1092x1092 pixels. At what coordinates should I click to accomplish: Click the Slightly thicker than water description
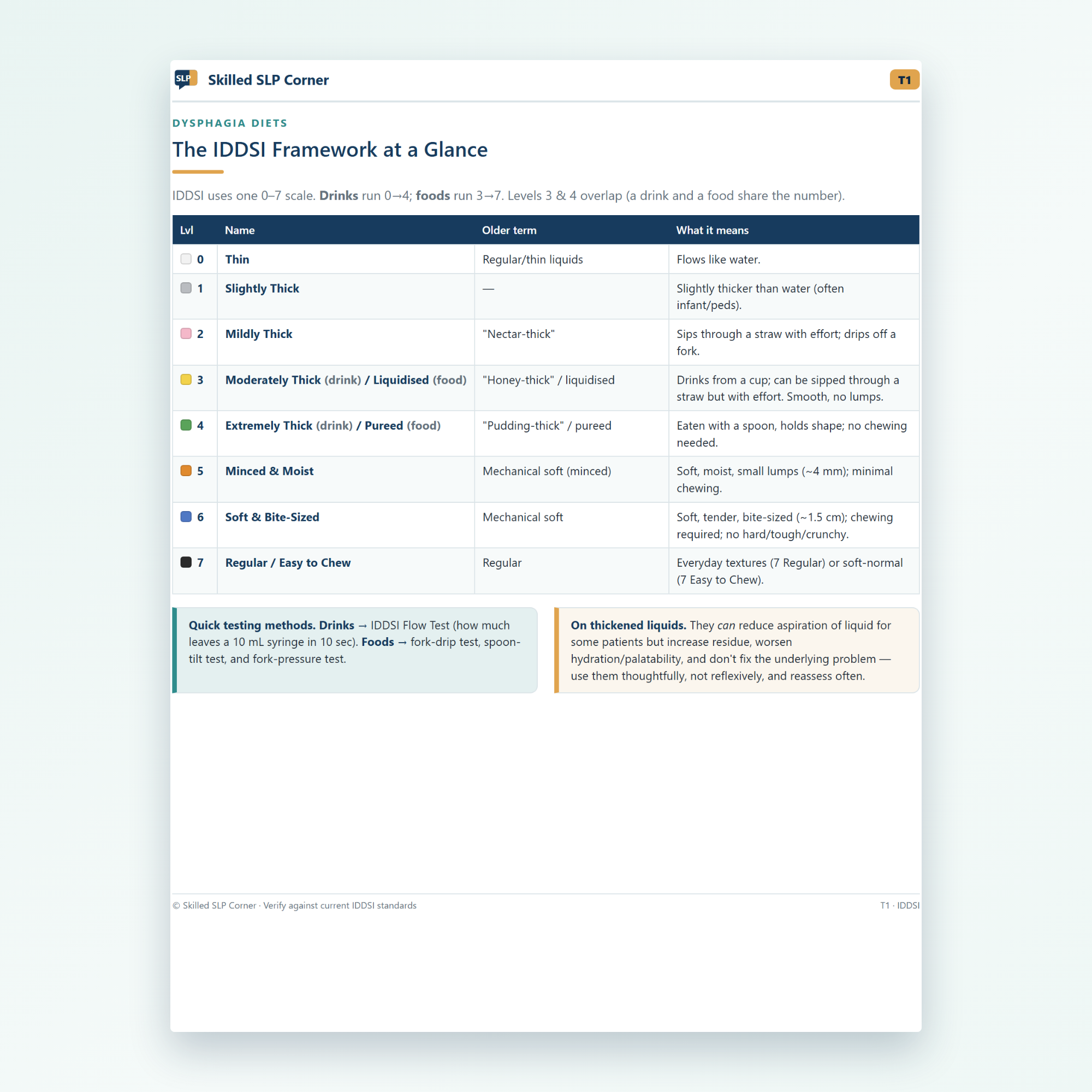coord(760,296)
